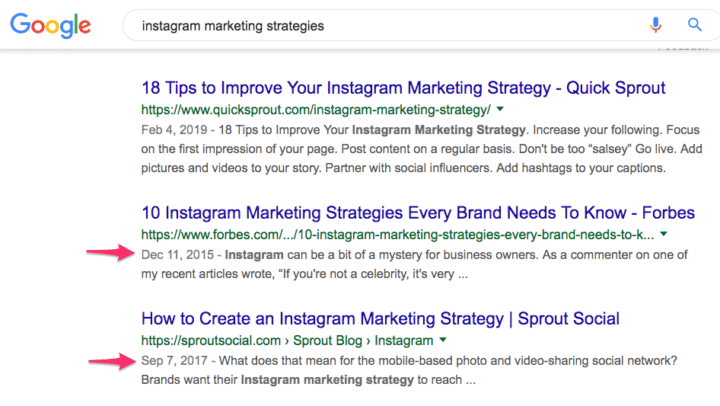
Task: Click the Sep 7, 2017 snippet date
Action: [174, 361]
